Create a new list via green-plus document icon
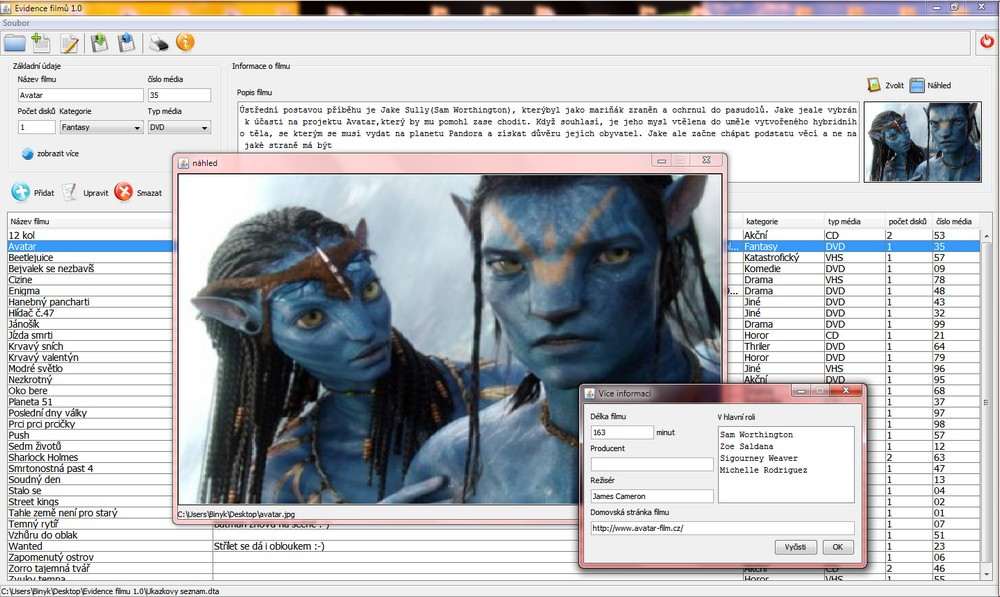The height and width of the screenshot is (597, 1000). coord(41,43)
